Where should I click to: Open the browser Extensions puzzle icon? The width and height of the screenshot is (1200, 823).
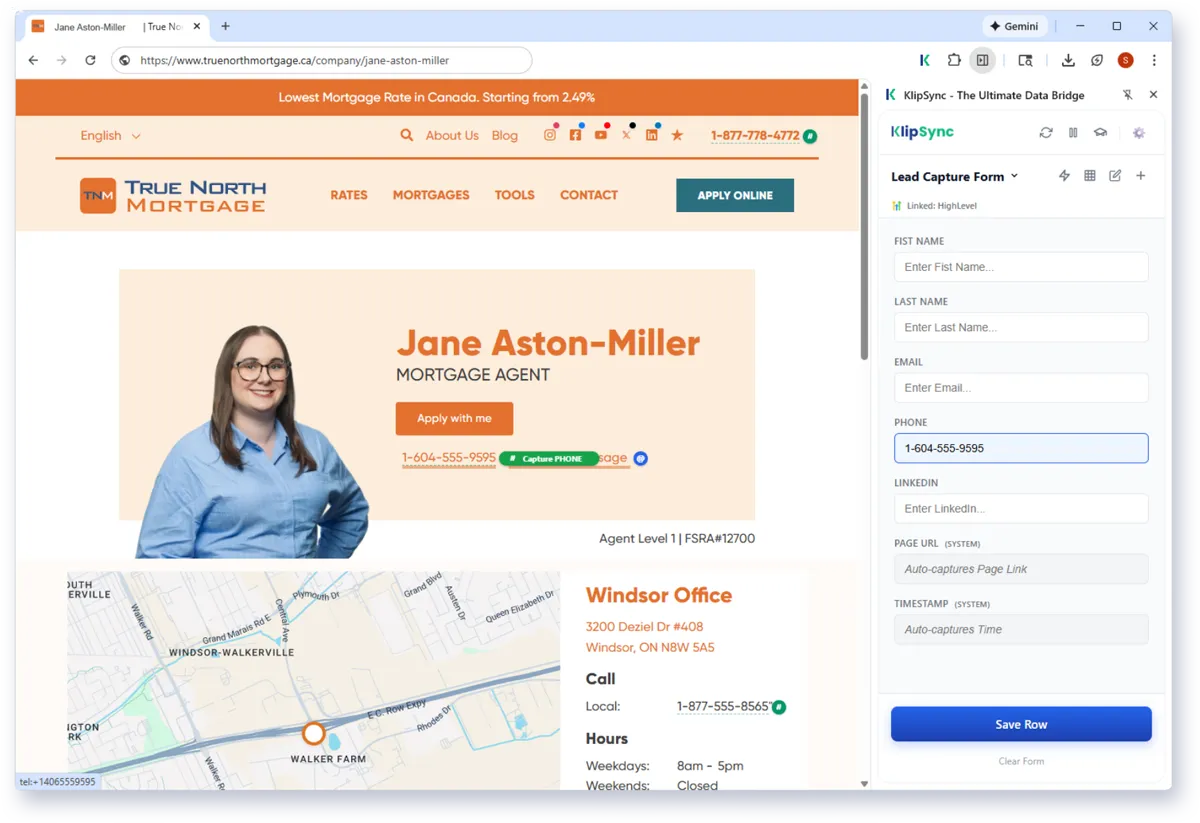[x=954, y=60]
